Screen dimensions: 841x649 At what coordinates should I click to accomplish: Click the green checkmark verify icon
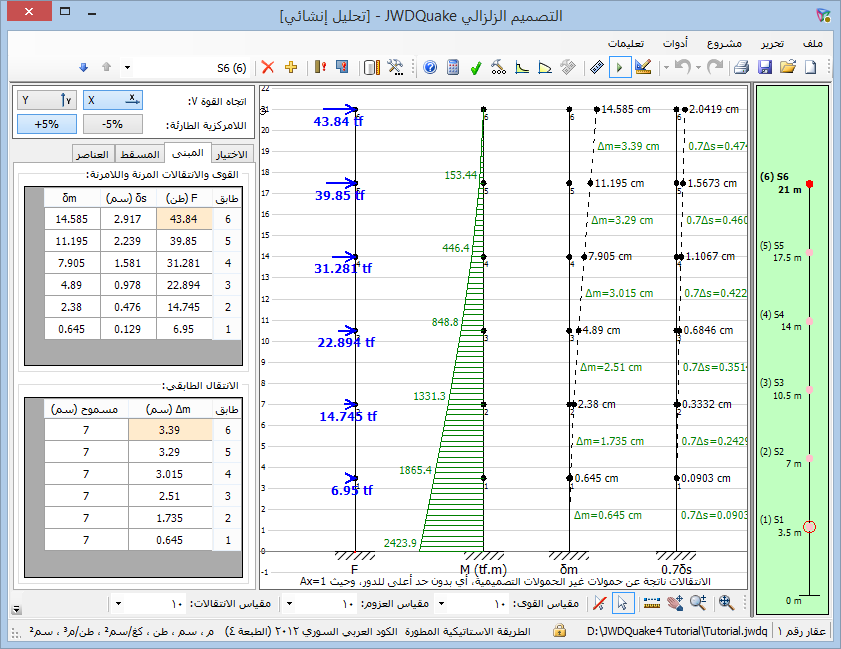click(x=476, y=68)
